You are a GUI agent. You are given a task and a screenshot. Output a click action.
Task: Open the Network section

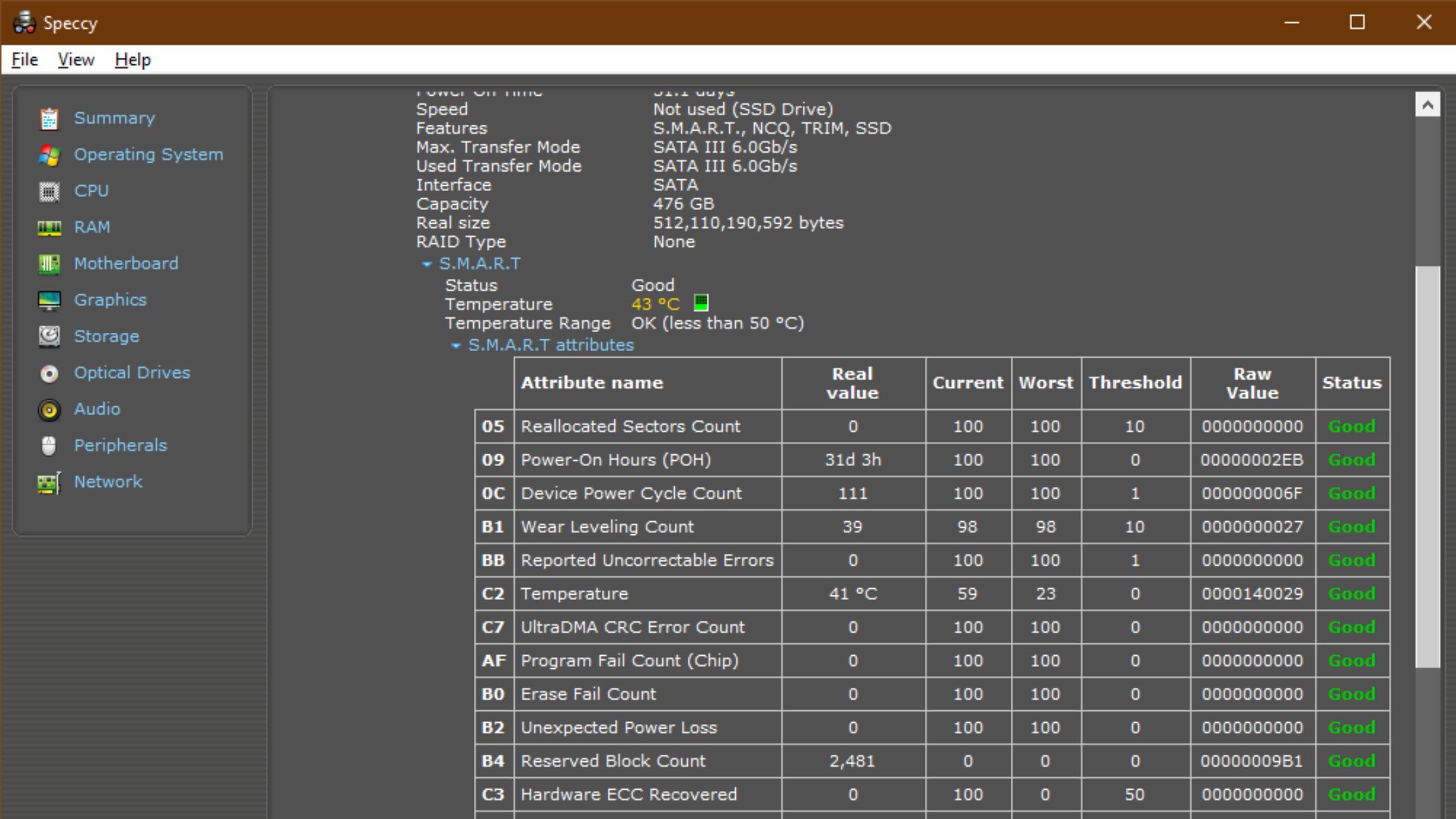point(108,482)
